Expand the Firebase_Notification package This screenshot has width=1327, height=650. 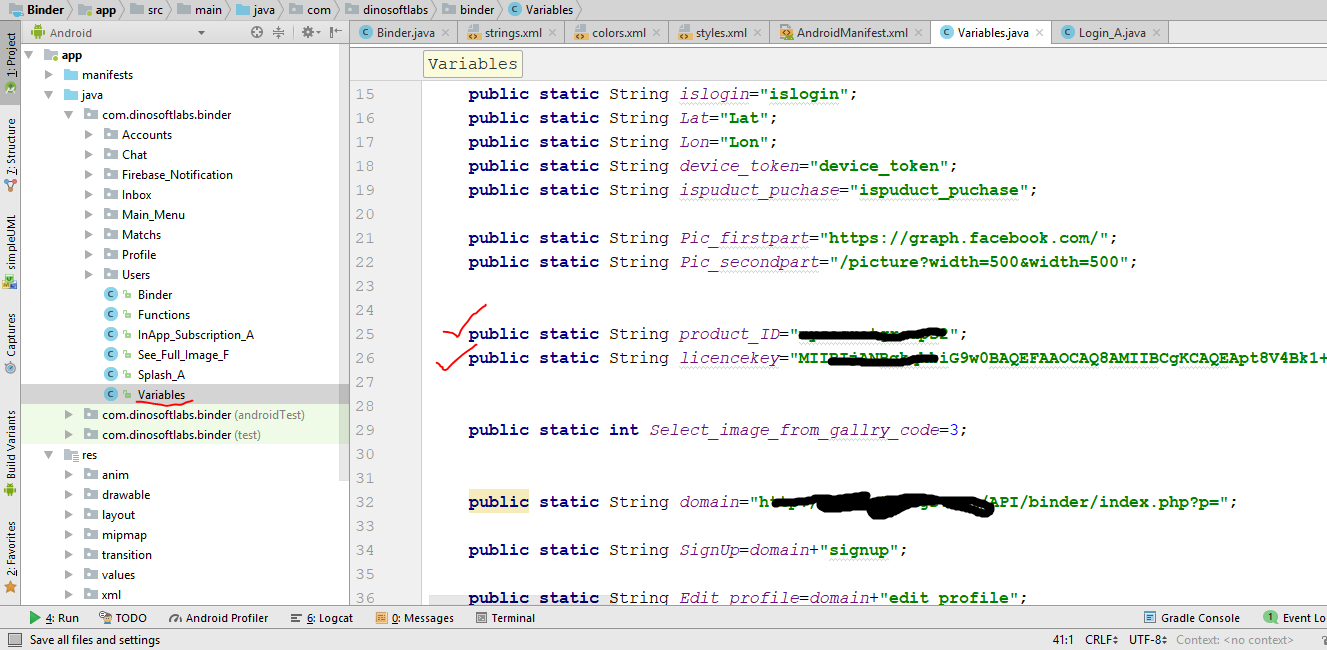pos(88,175)
